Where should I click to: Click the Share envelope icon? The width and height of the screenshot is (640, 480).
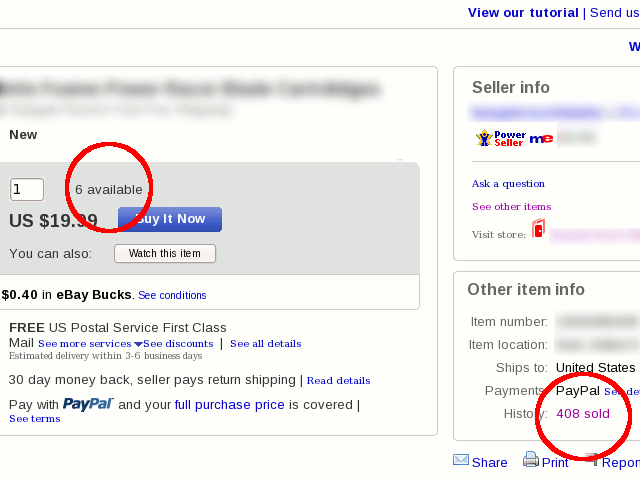click(461, 460)
